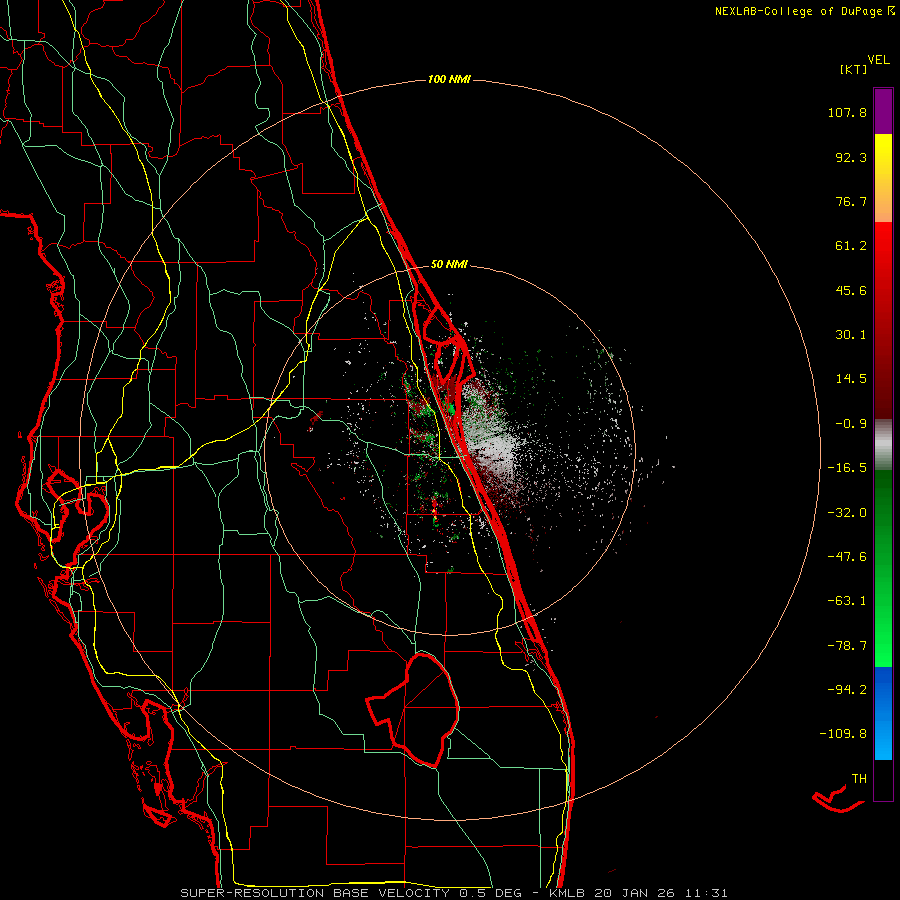900x900 pixels.
Task: Click the KMLB radar site identifier
Action: pos(567,893)
